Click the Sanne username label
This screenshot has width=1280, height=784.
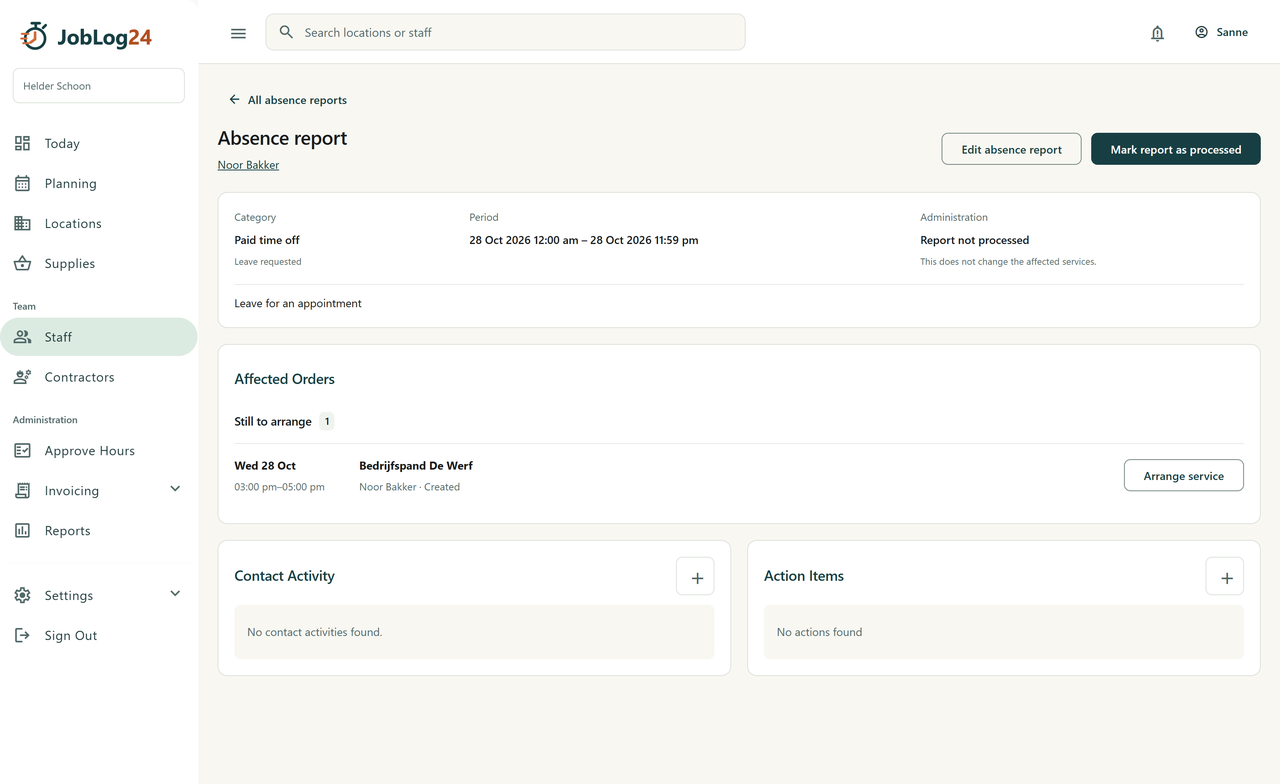[x=1232, y=32]
